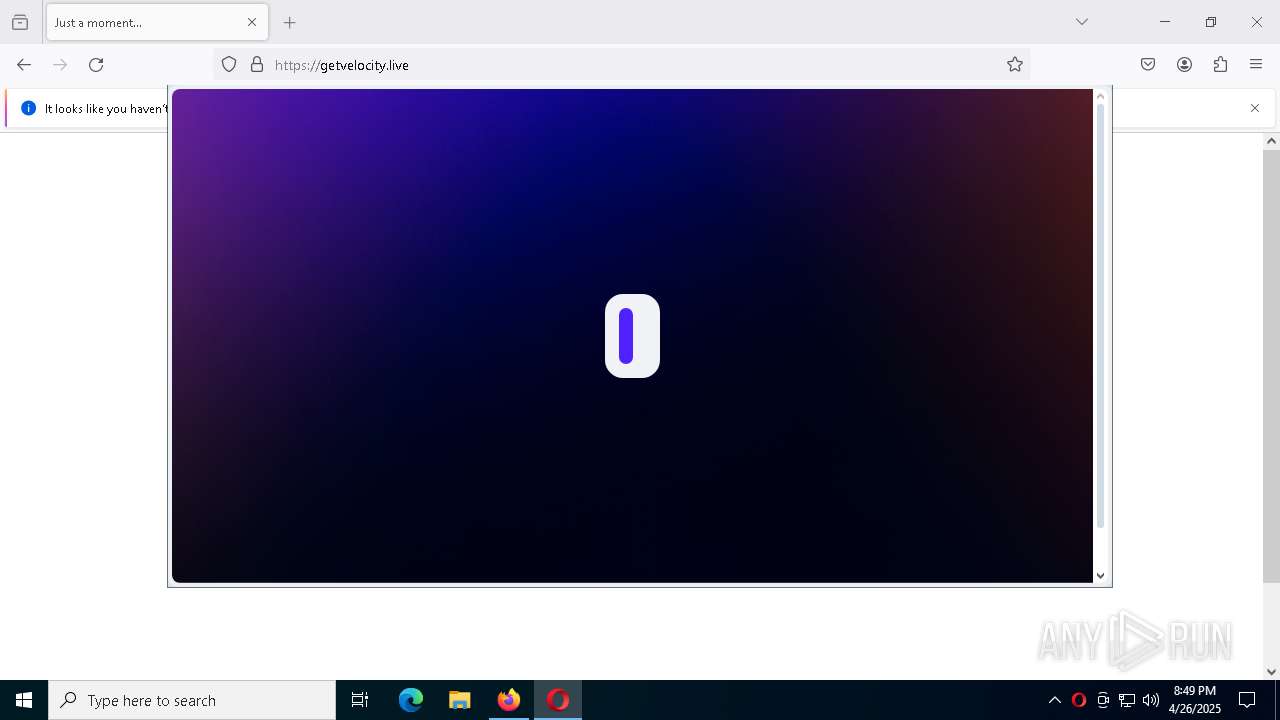
Task: Focus the getvelocity.live address bar
Action: tap(620, 65)
